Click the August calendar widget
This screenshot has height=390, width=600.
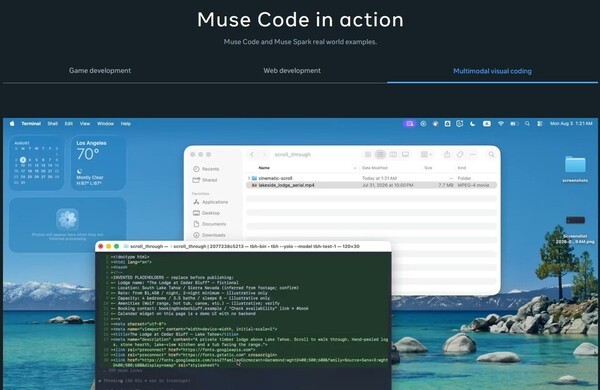(x=36, y=163)
